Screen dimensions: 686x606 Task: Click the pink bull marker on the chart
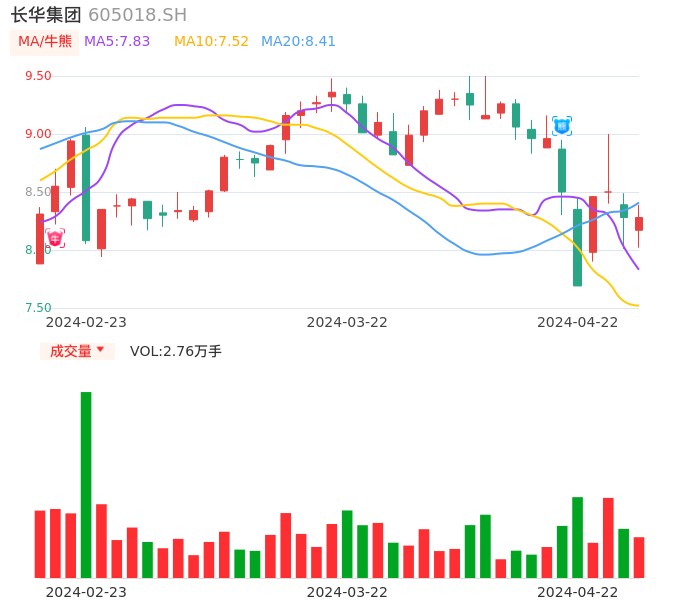click(x=55, y=238)
